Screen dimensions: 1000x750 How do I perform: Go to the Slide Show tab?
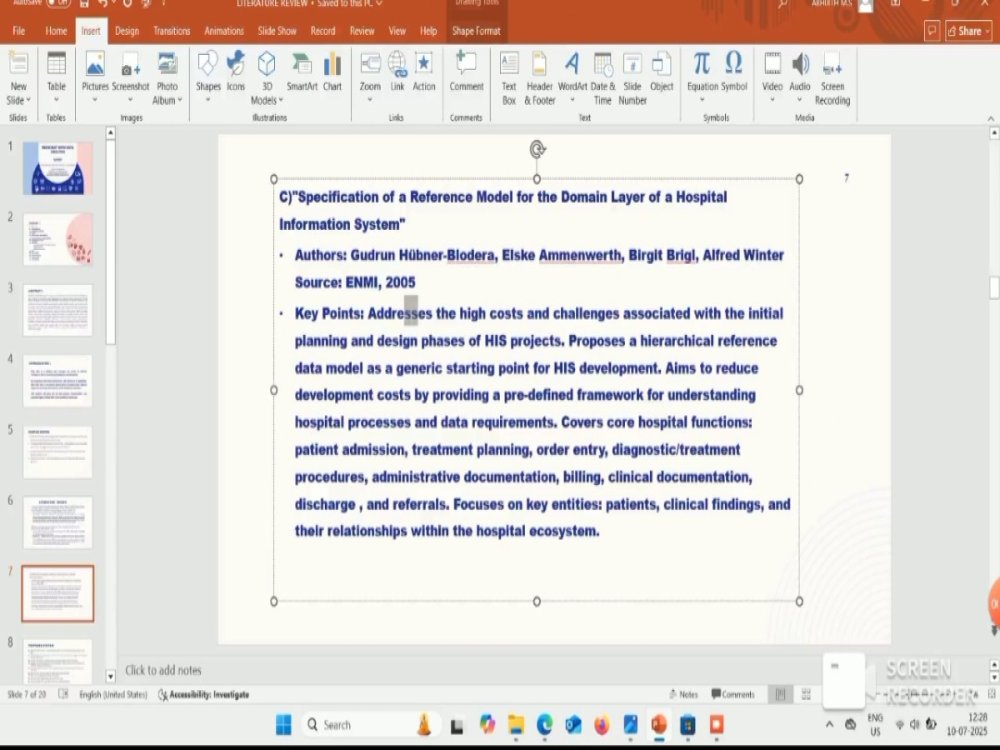tap(277, 31)
